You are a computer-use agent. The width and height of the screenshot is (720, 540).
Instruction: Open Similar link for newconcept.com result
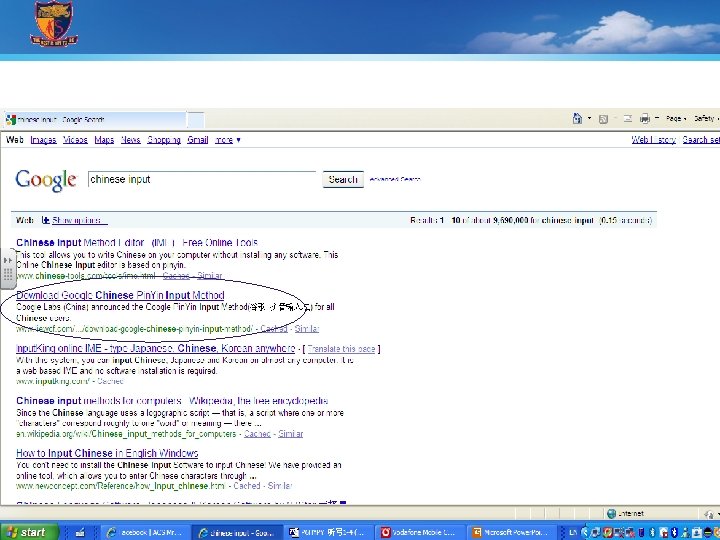pyautogui.click(x=280, y=486)
